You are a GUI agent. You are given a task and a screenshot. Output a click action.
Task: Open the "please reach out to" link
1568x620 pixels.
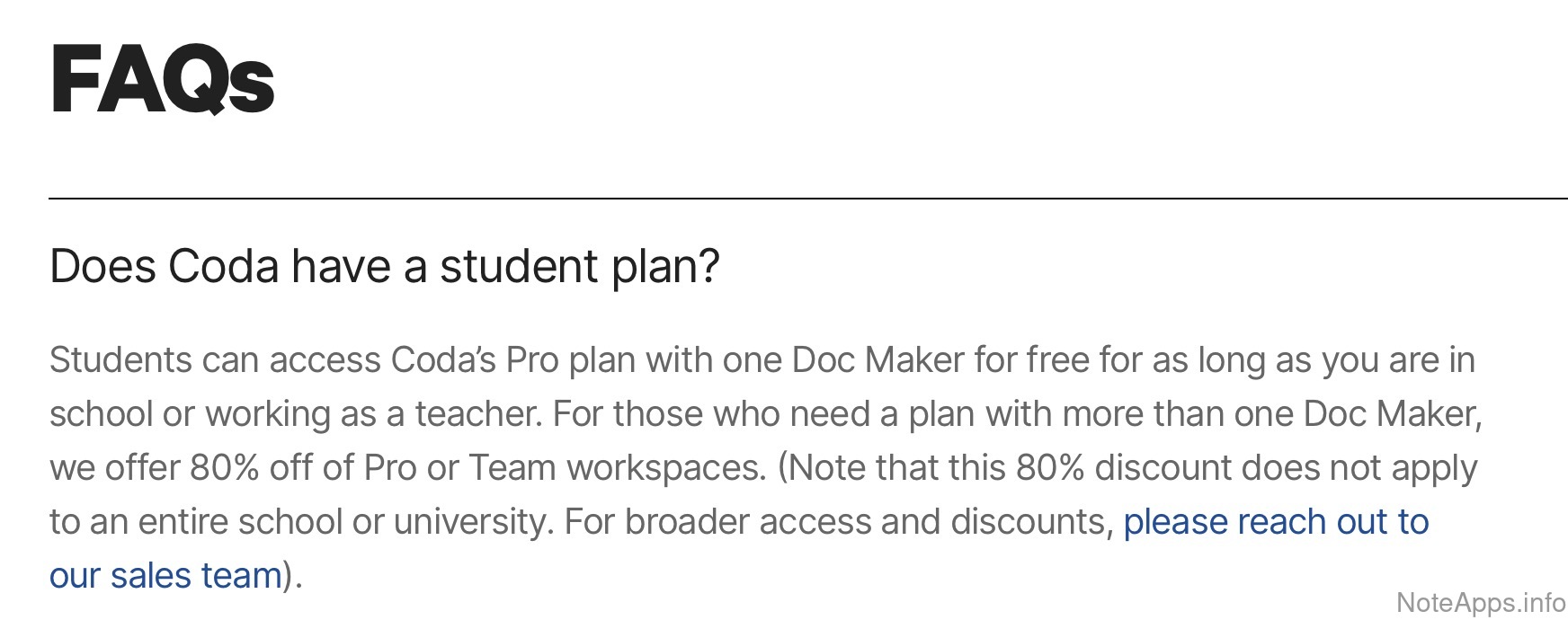tap(1275, 522)
